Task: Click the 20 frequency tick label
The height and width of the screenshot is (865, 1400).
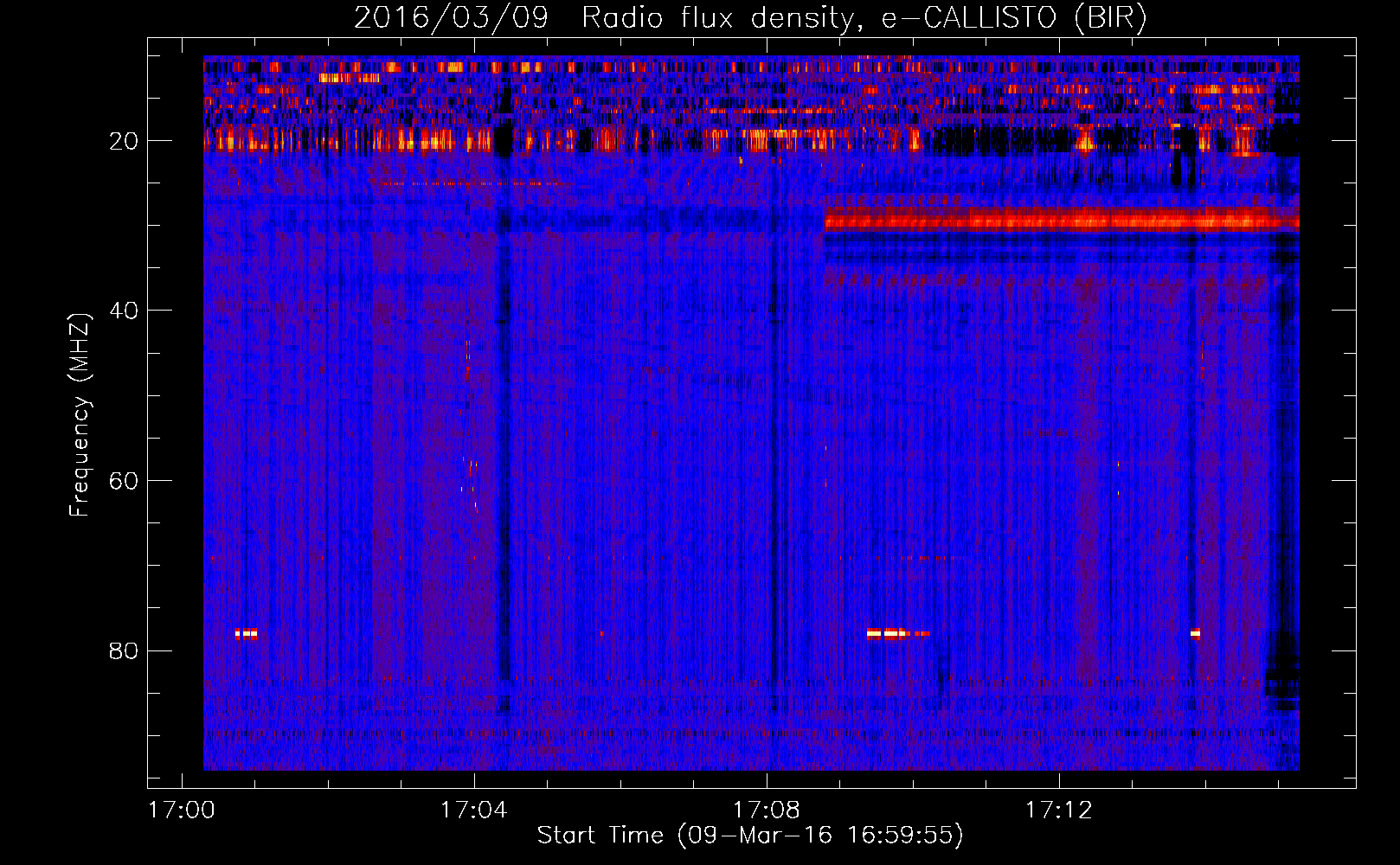Action: click(125, 141)
